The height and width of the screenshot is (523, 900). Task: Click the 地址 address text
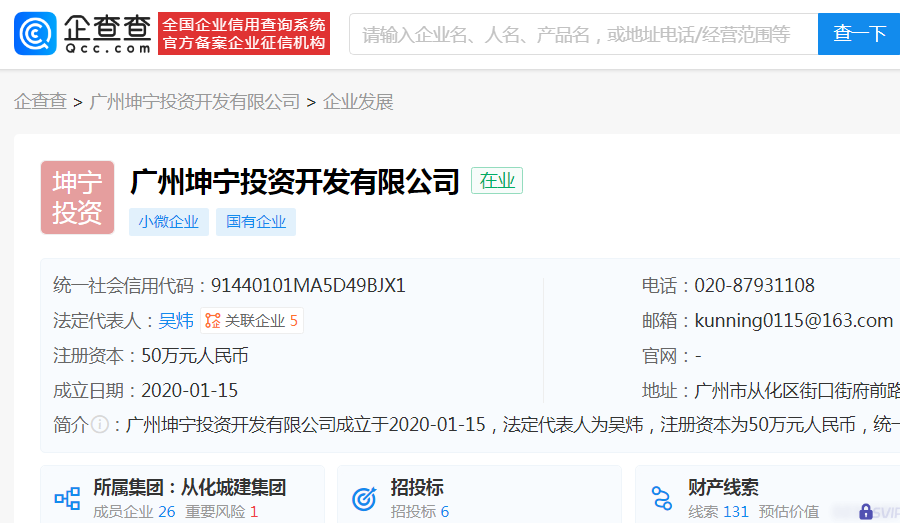pos(797,391)
